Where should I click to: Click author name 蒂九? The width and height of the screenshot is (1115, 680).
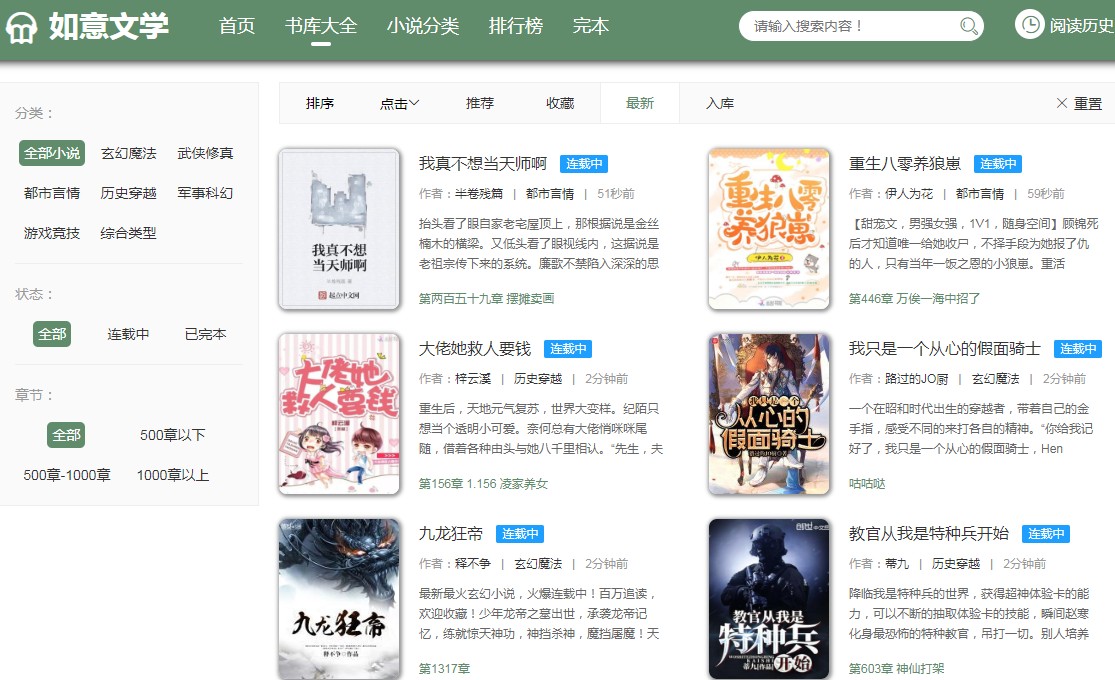[897, 563]
